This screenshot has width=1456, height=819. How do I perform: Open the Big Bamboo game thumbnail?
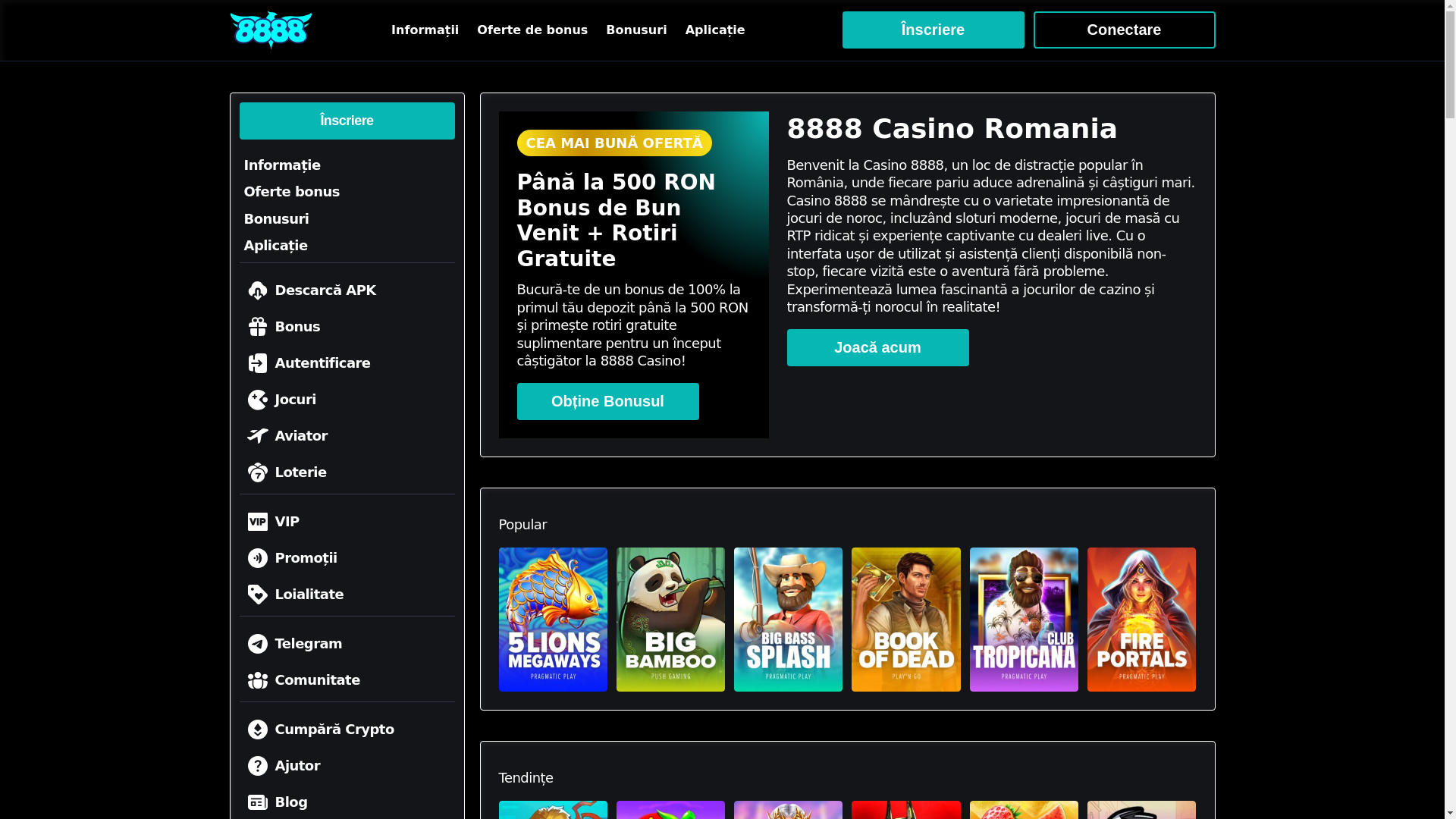(x=670, y=620)
